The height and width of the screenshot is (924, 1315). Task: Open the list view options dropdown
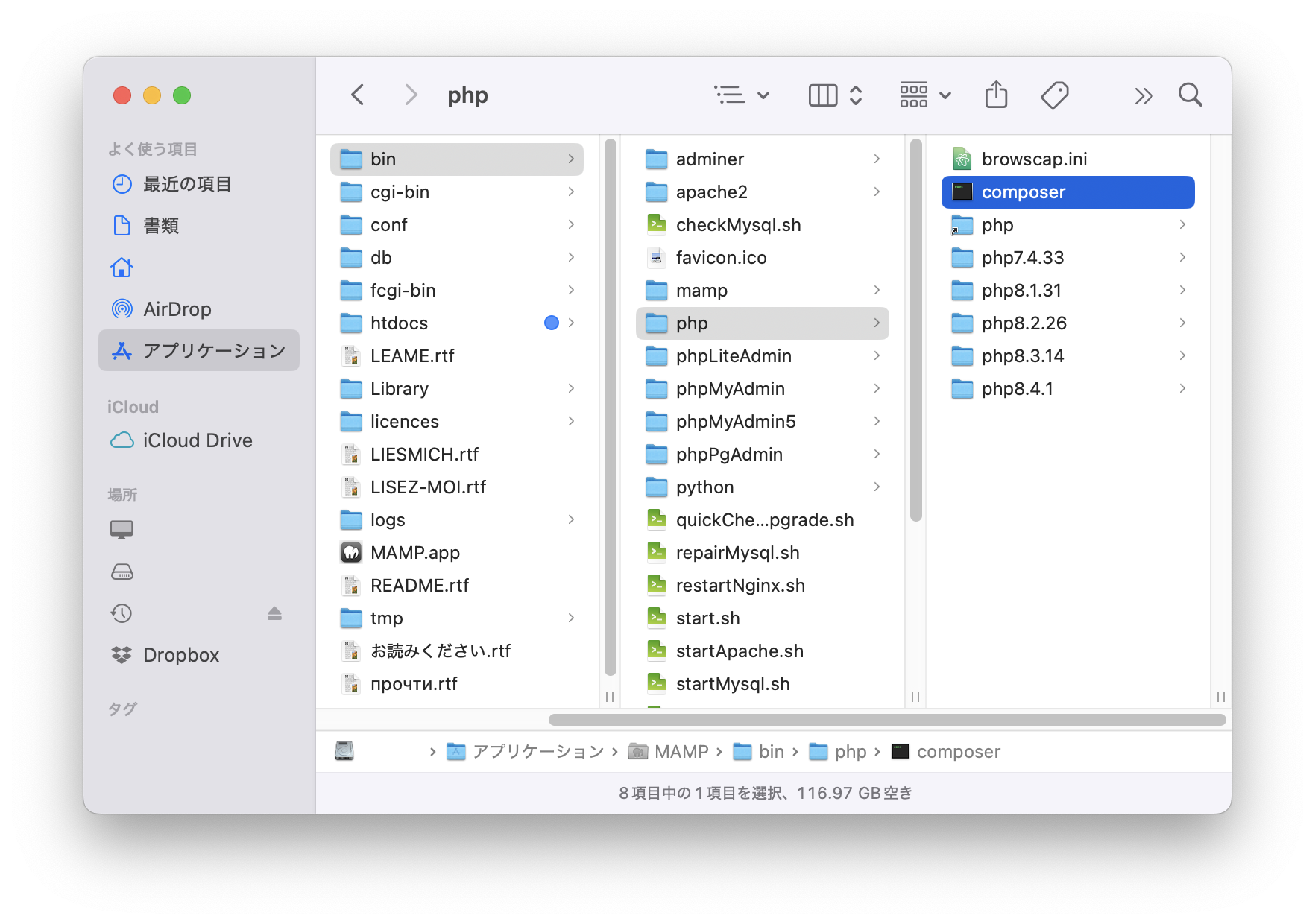(x=742, y=95)
